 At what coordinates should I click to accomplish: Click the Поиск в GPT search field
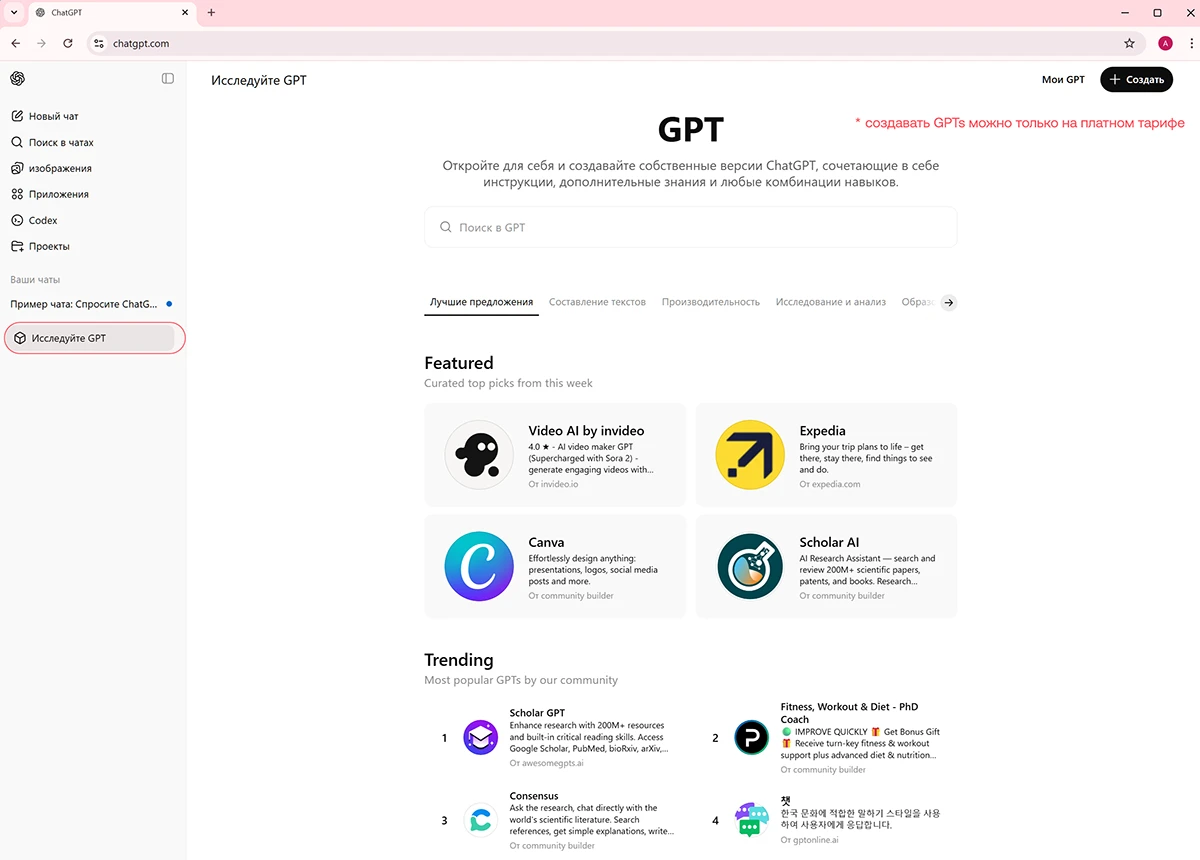click(690, 227)
